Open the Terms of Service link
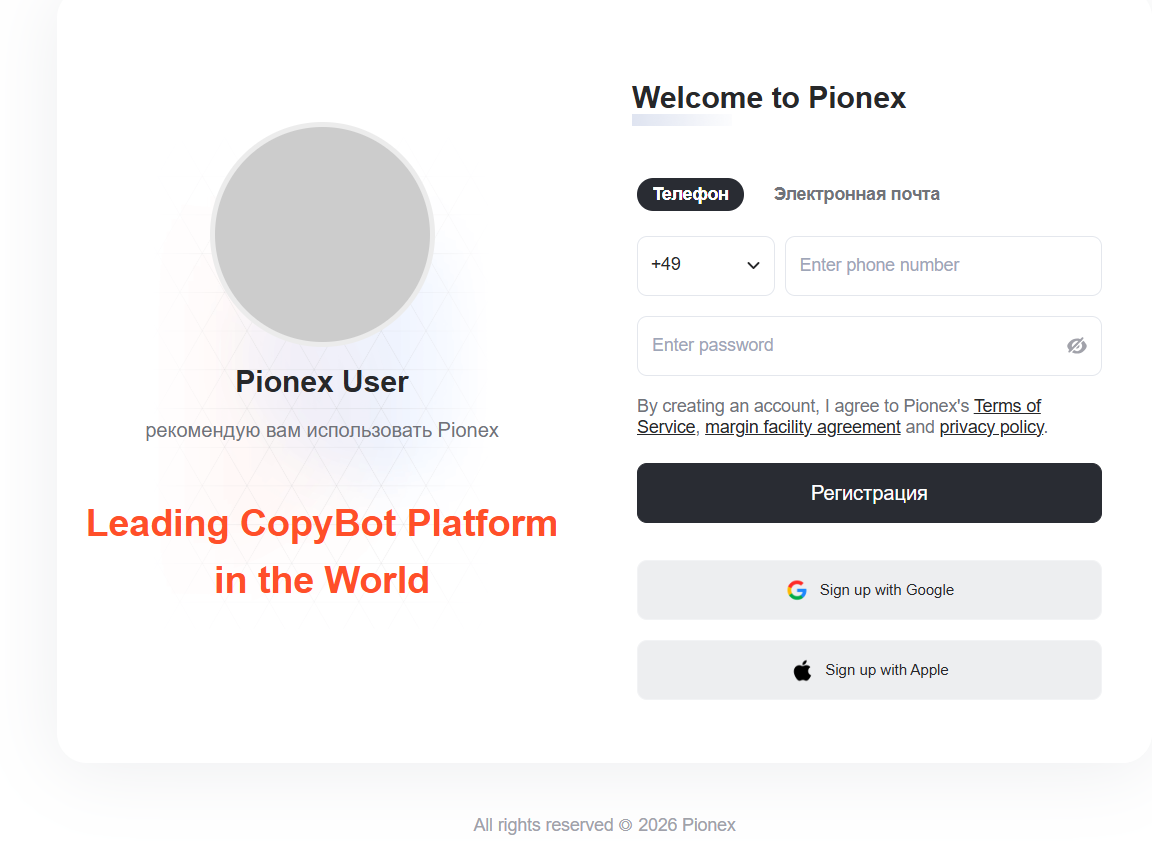This screenshot has height=853, width=1152. [1007, 406]
